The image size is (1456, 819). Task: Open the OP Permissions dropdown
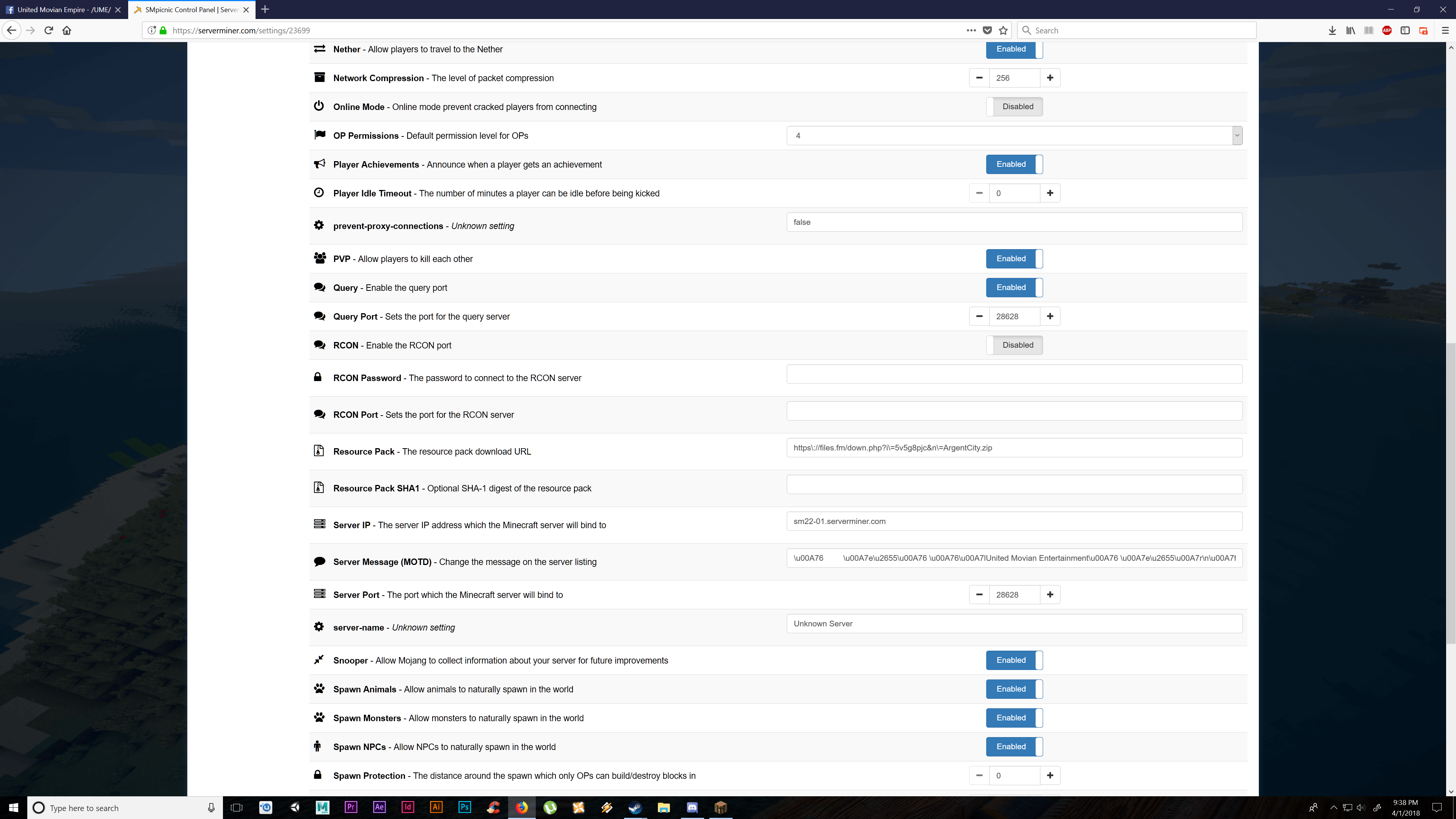1014,136
